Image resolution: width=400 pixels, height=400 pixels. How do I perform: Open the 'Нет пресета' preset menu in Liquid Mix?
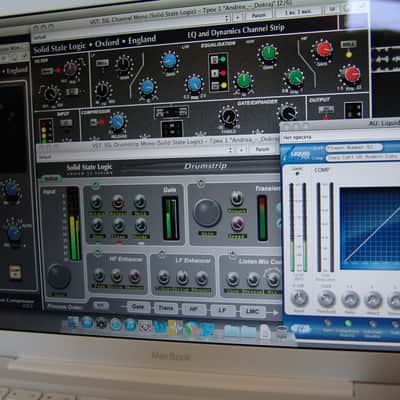pos(297,137)
